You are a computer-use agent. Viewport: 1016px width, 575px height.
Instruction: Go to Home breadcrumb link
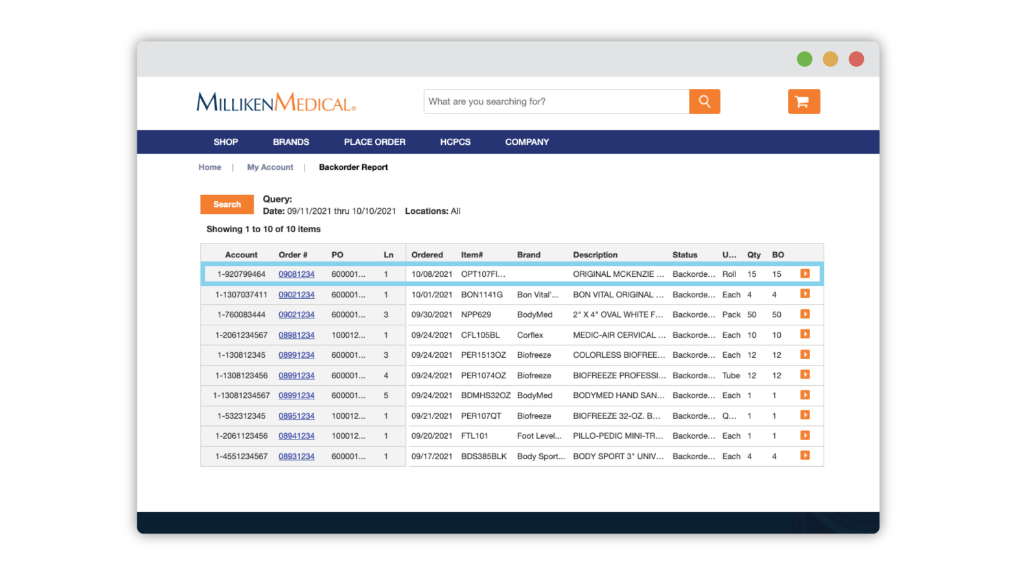(x=209, y=167)
